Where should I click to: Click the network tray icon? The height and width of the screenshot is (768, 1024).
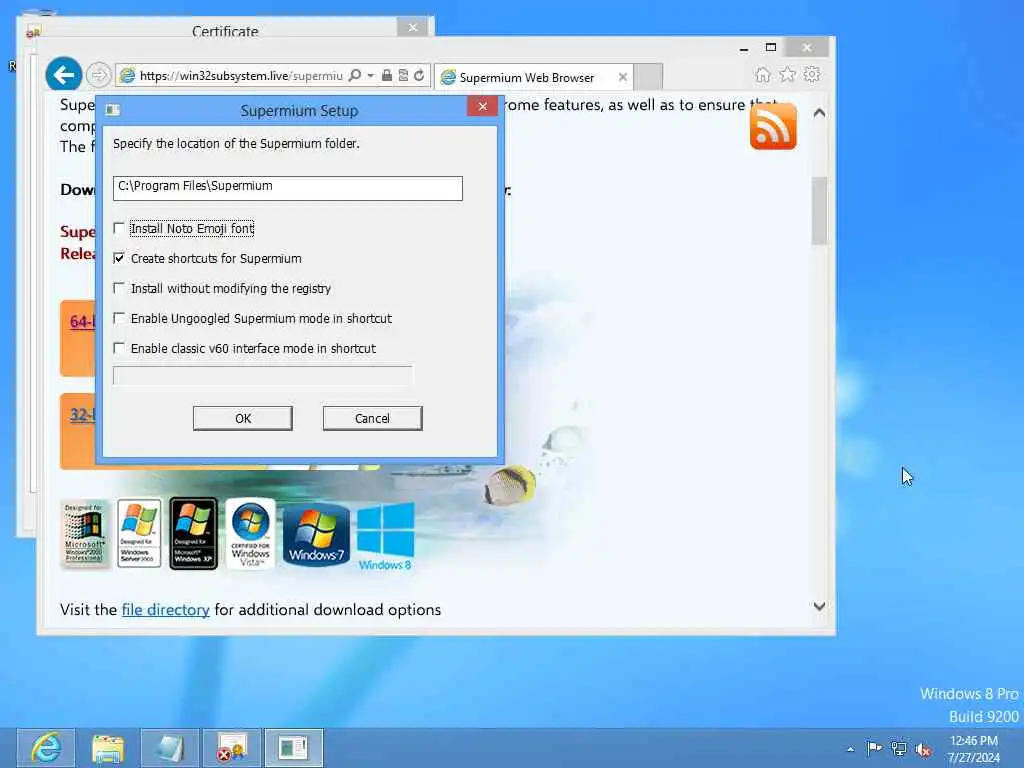pos(899,749)
